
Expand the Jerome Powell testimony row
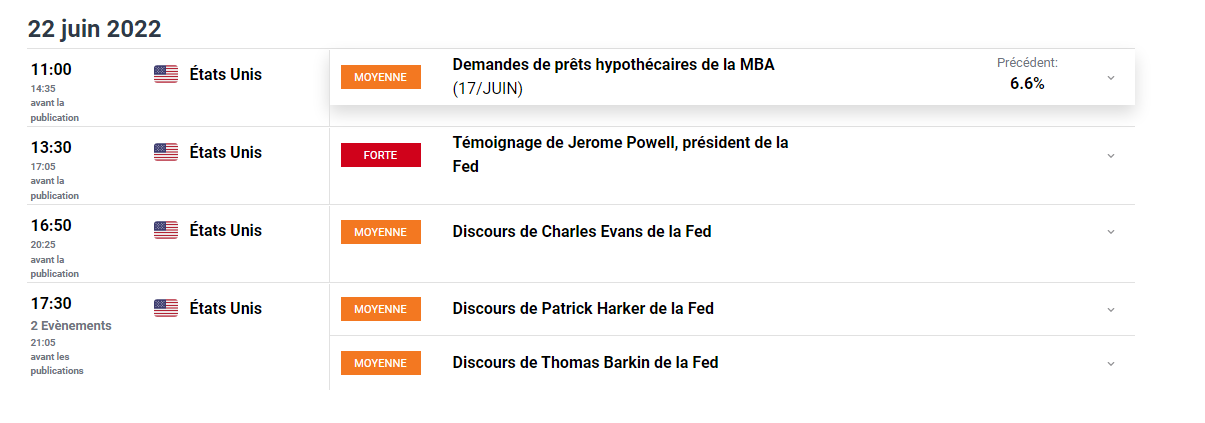point(1110,155)
